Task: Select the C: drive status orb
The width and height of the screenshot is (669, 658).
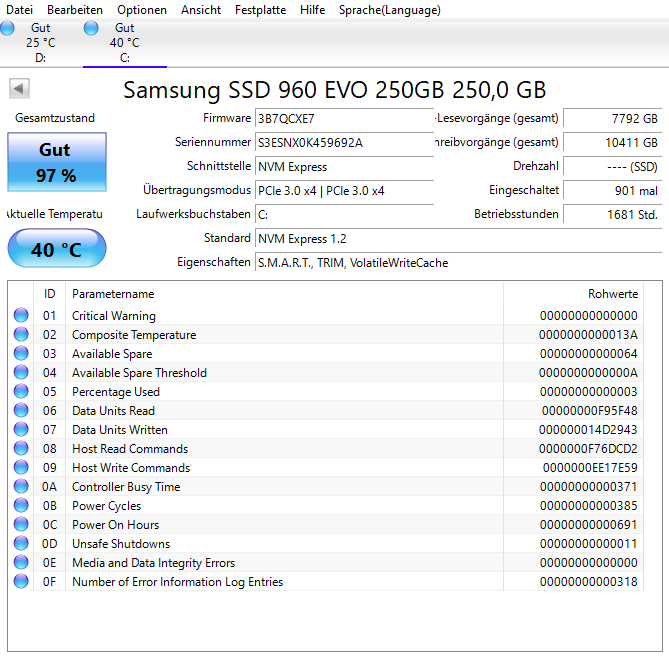Action: click(90, 28)
